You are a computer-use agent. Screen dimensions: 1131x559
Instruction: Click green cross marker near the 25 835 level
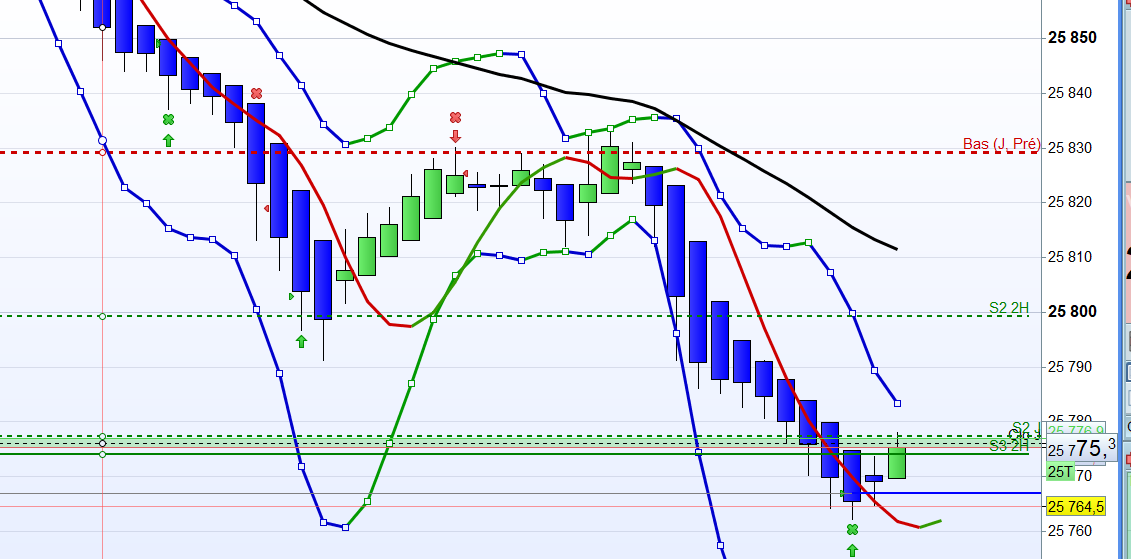pyautogui.click(x=168, y=120)
